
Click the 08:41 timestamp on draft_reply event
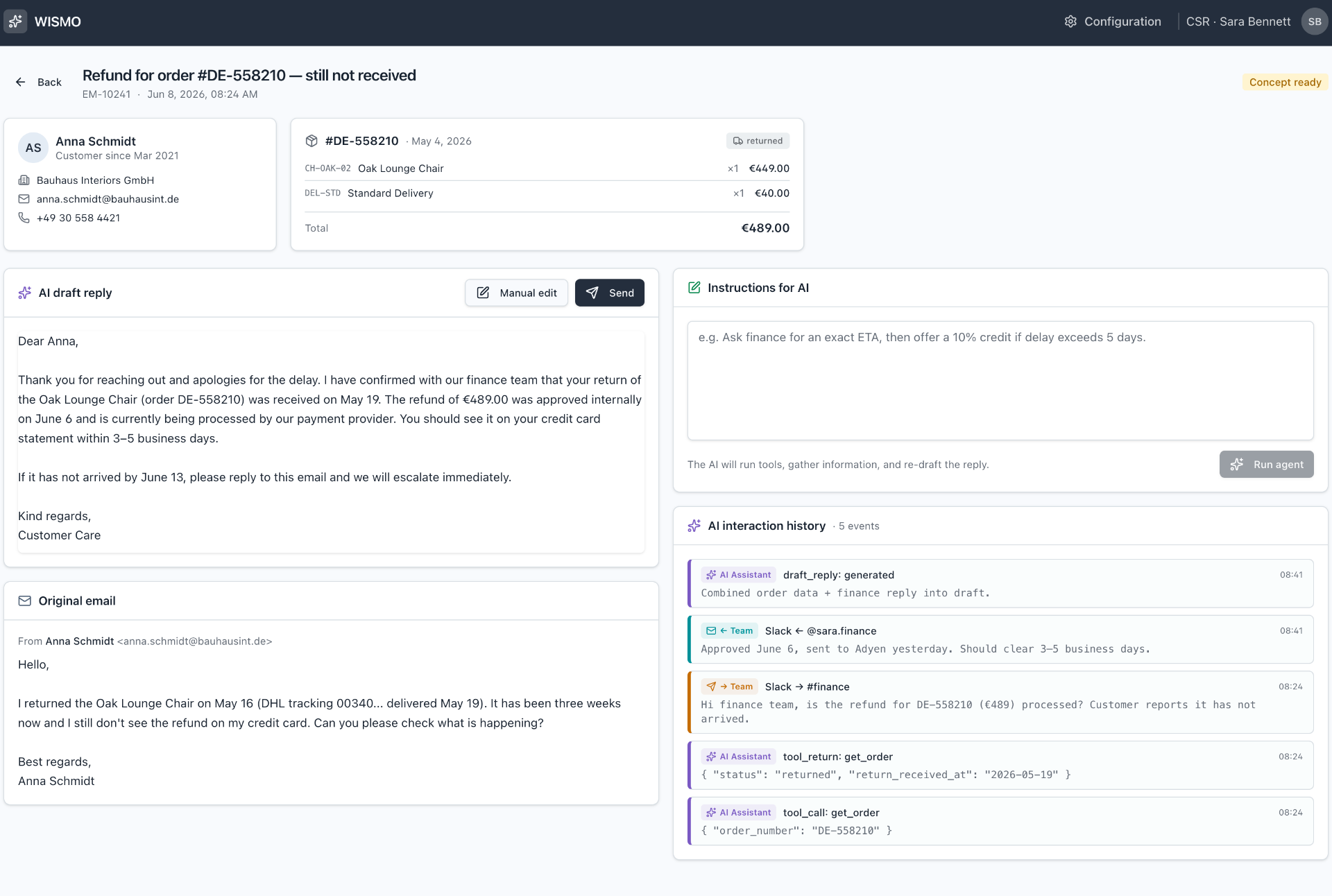(x=1291, y=575)
